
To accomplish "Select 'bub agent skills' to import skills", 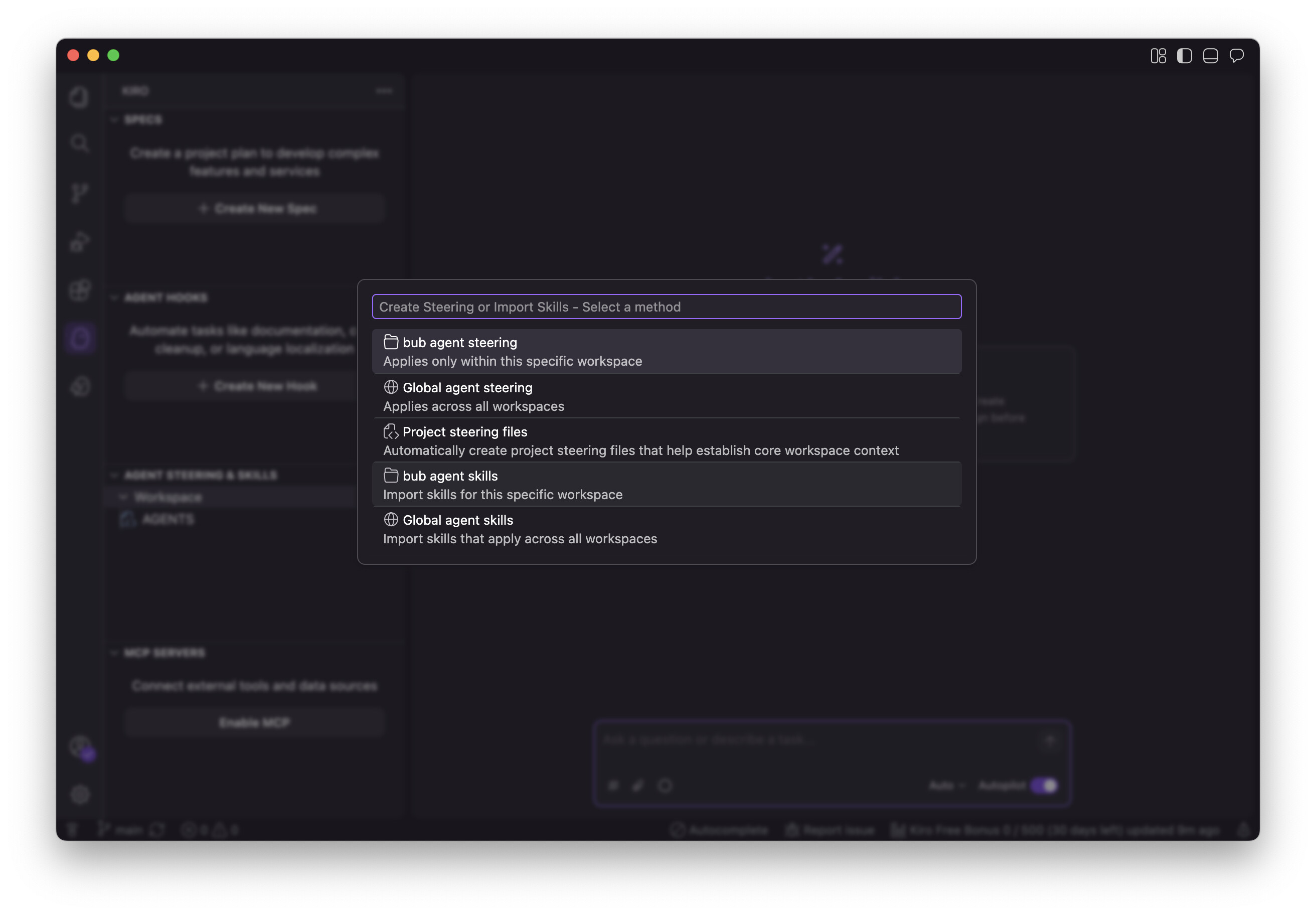I will (x=667, y=485).
